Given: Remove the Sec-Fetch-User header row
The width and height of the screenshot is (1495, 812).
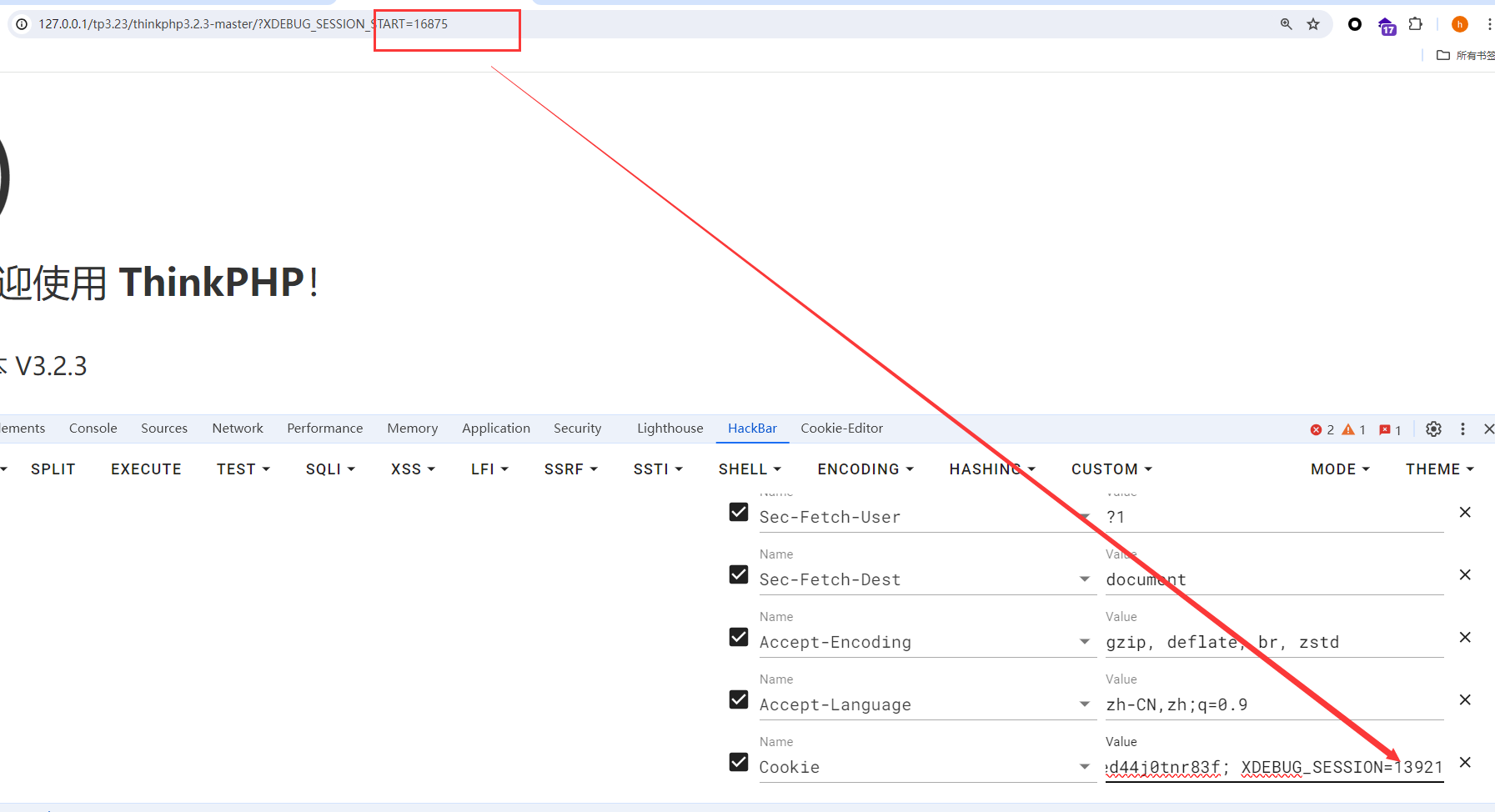Looking at the screenshot, I should pyautogui.click(x=1465, y=512).
